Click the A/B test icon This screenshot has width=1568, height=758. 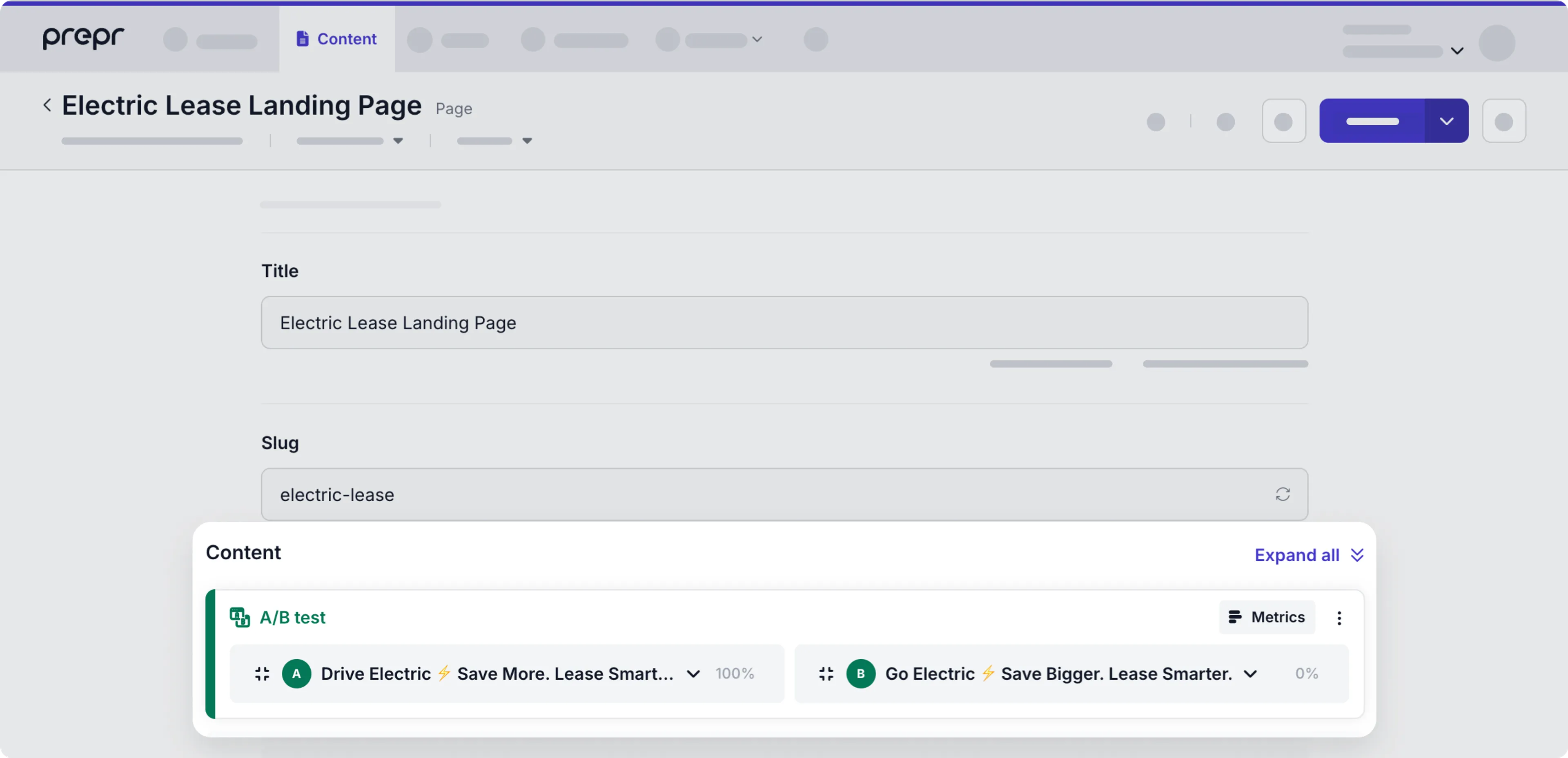239,617
